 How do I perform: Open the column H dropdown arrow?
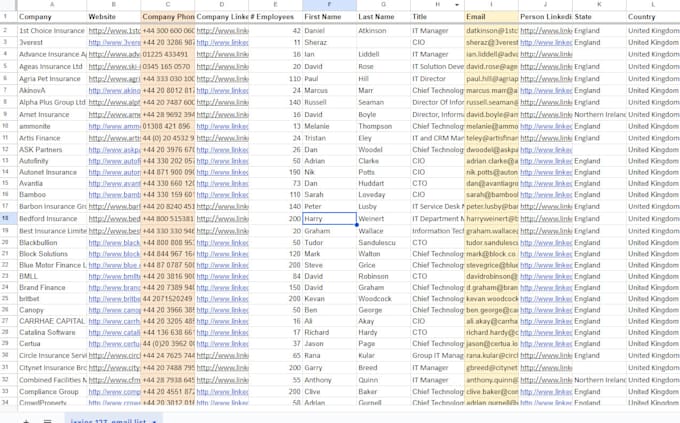457,5
